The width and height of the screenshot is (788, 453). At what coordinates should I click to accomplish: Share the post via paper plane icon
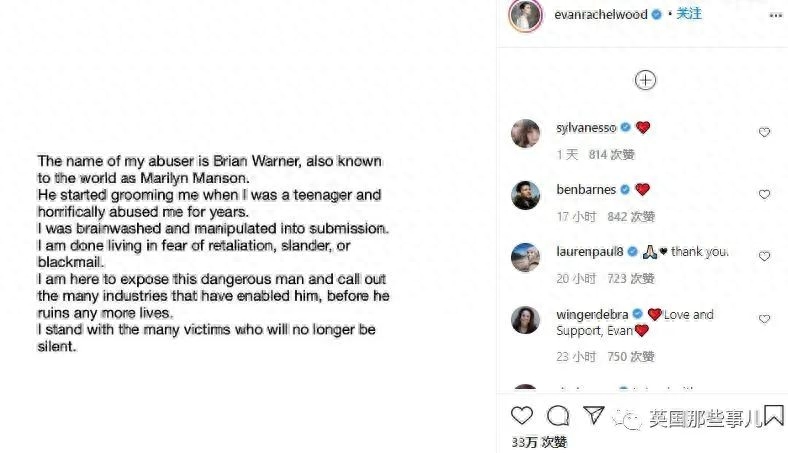pyautogui.click(x=593, y=415)
